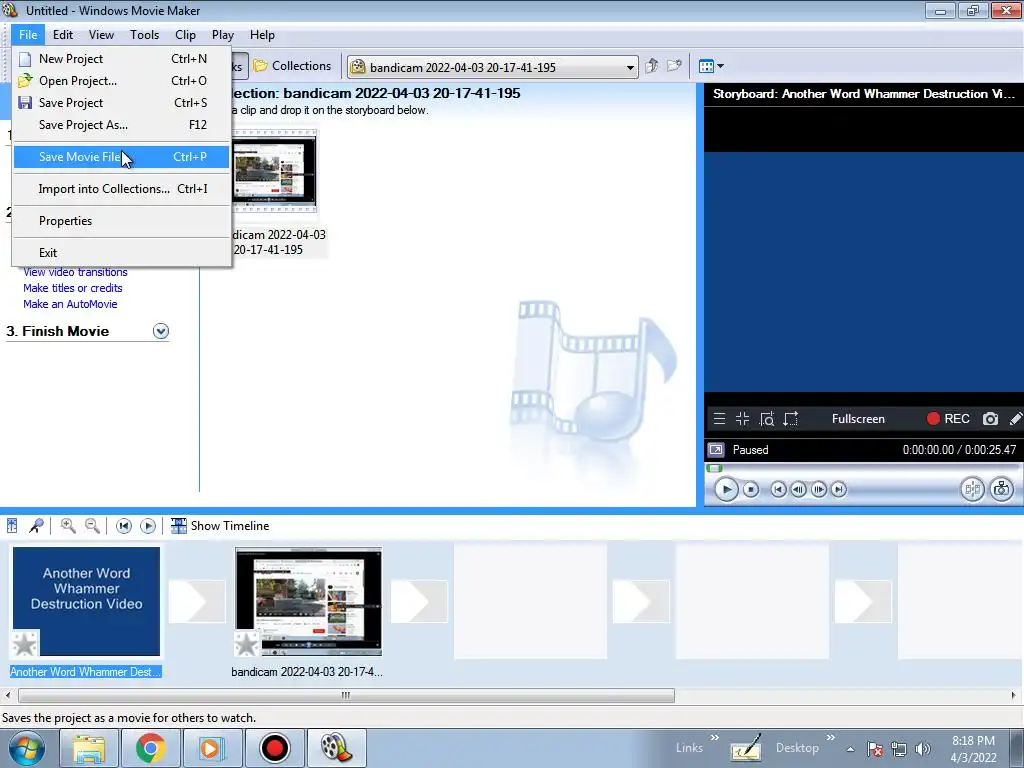This screenshot has height=768, width=1024.
Task: Step to the next frame
Action: (x=818, y=489)
